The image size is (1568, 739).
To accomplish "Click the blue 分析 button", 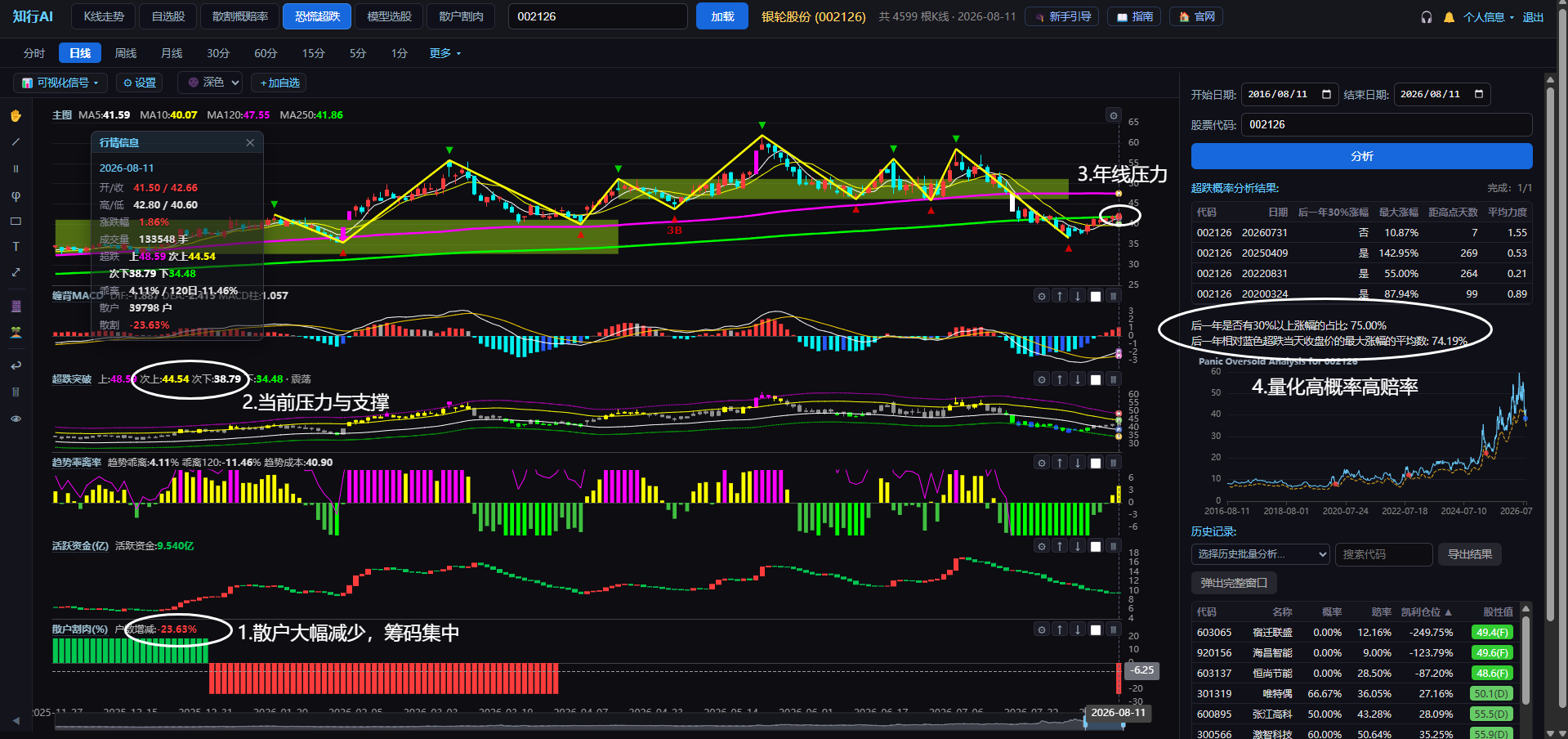I will 1361,156.
